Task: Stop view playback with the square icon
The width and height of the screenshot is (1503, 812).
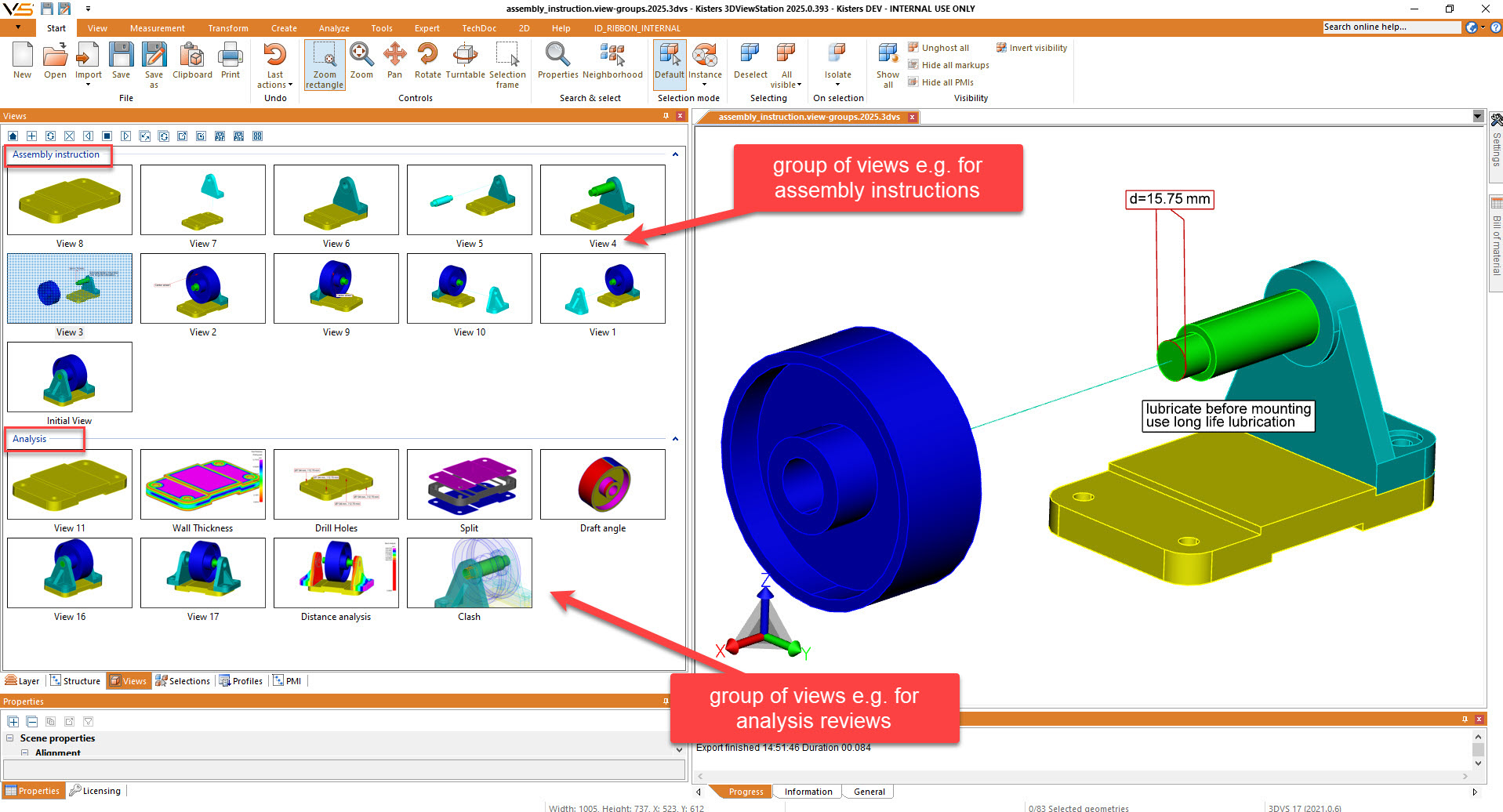Action: coord(107,136)
